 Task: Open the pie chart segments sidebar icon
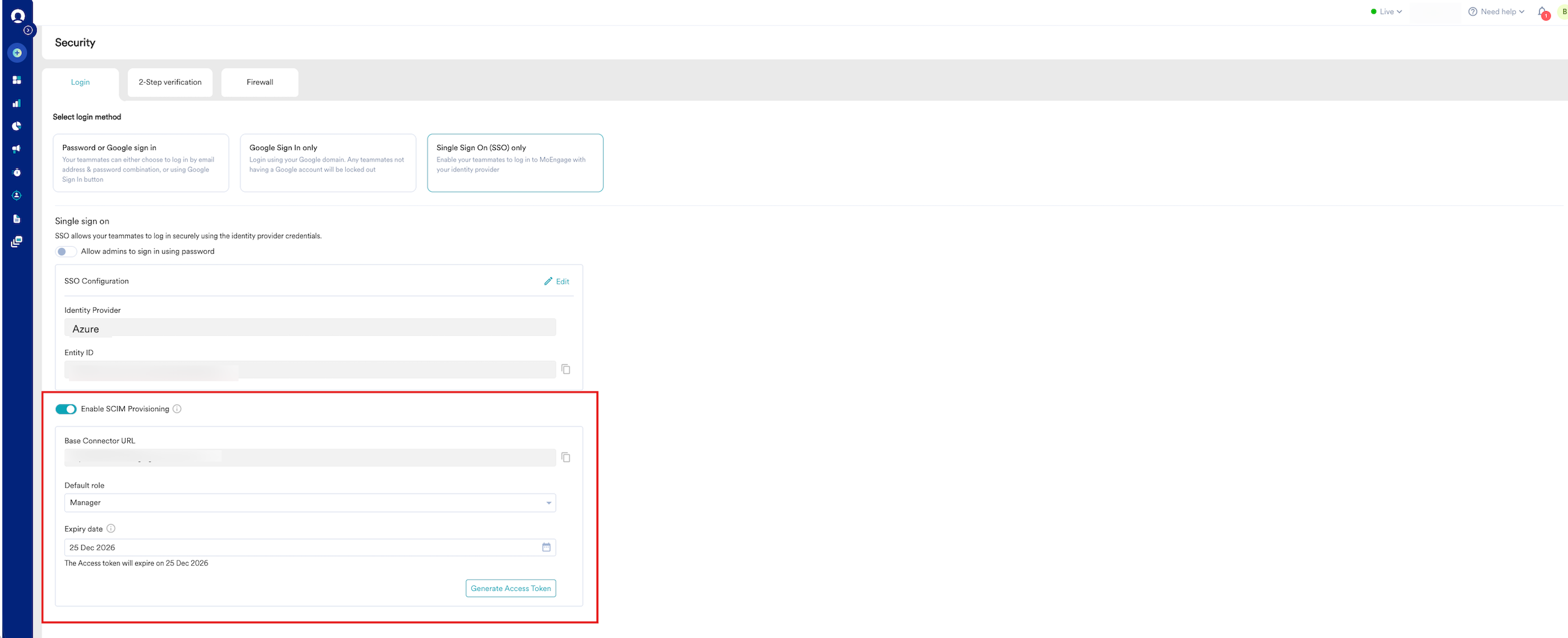[x=16, y=126]
